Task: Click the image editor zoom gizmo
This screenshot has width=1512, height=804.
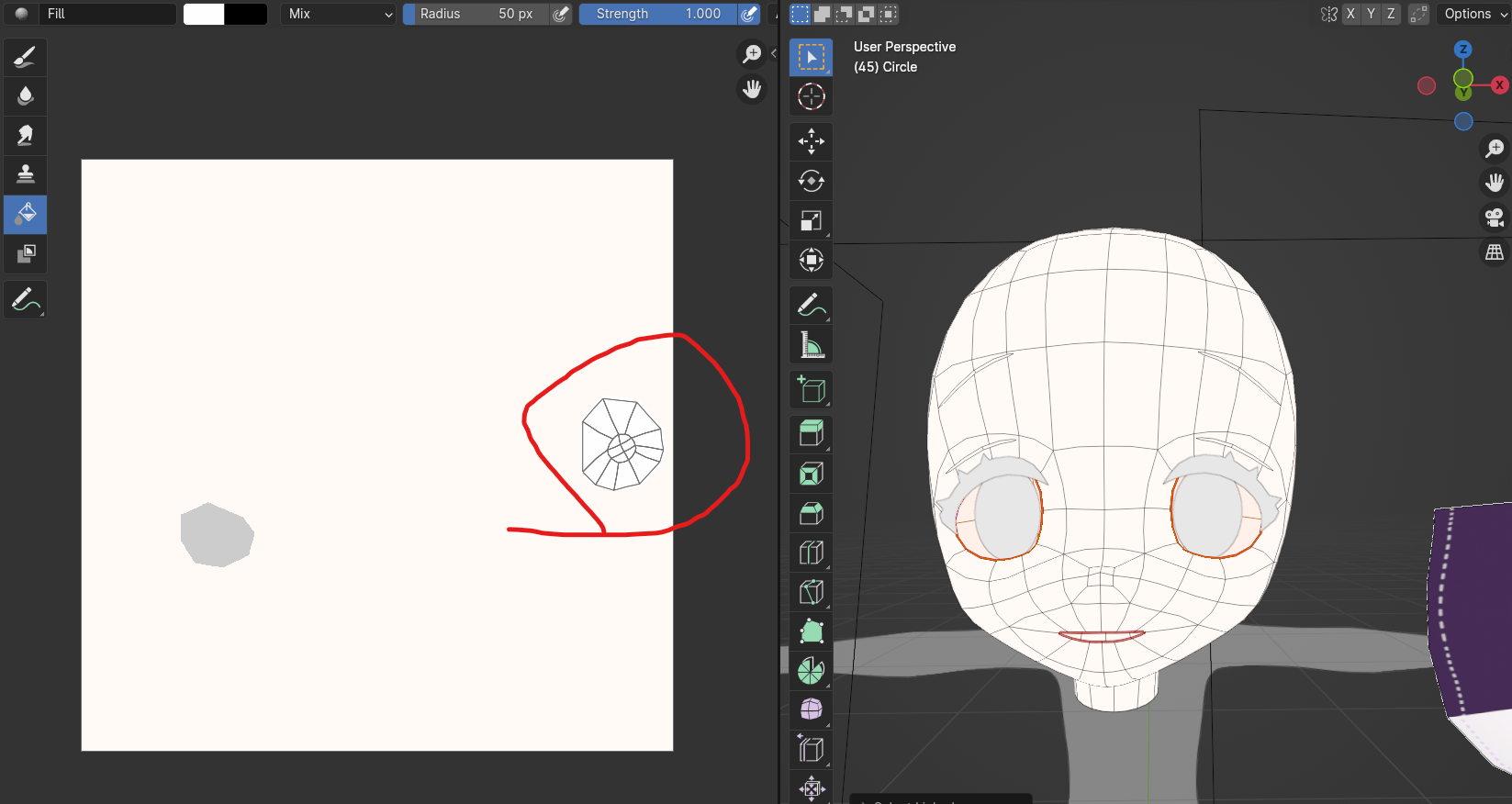Action: coord(752,54)
